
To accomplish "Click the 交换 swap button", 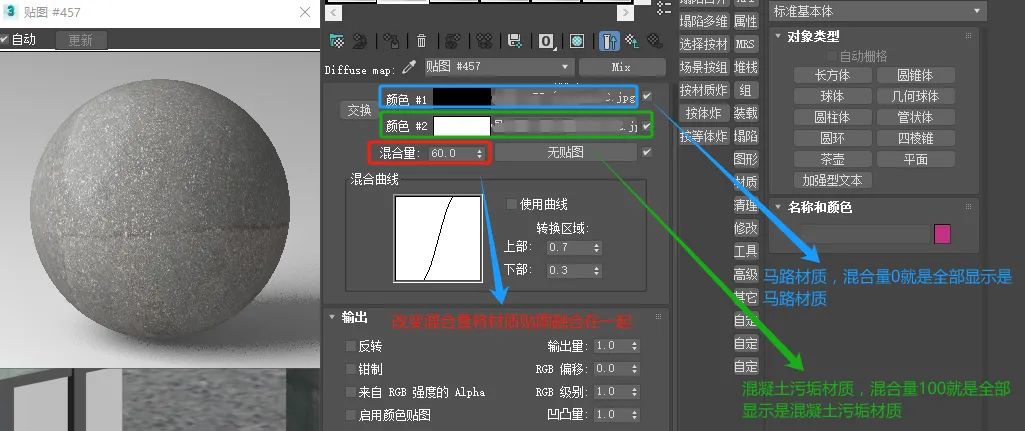I will pyautogui.click(x=359, y=111).
